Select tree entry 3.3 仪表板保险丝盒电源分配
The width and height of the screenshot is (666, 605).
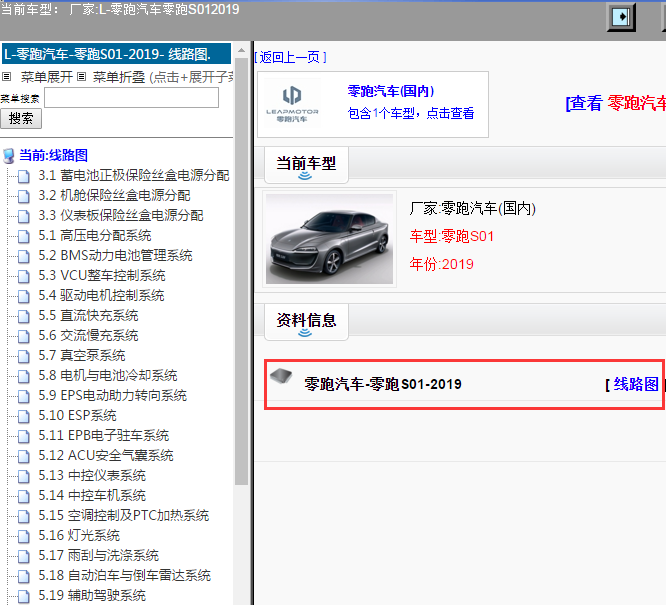121,215
